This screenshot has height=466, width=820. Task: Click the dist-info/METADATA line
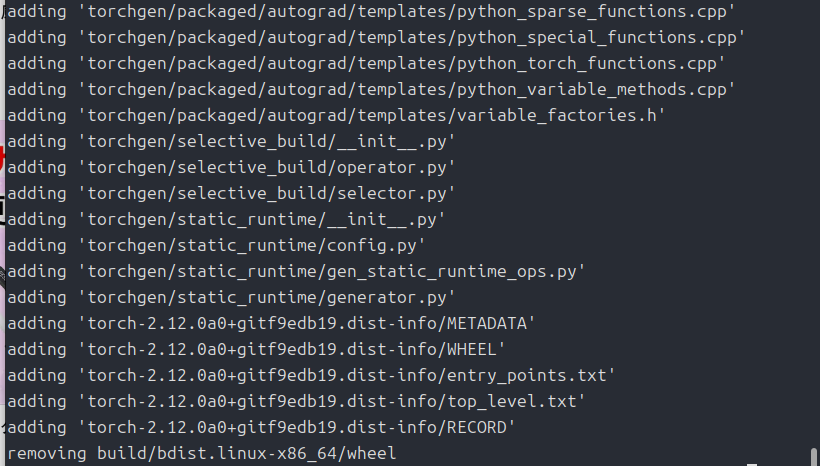(x=271, y=323)
